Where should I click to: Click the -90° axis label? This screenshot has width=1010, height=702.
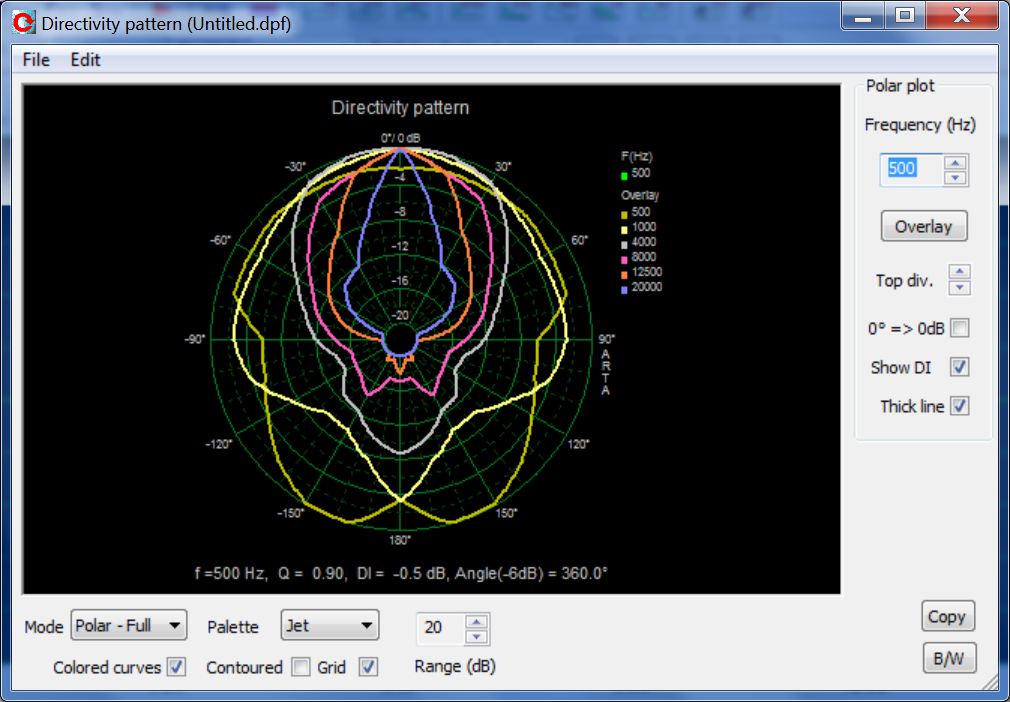pyautogui.click(x=195, y=339)
